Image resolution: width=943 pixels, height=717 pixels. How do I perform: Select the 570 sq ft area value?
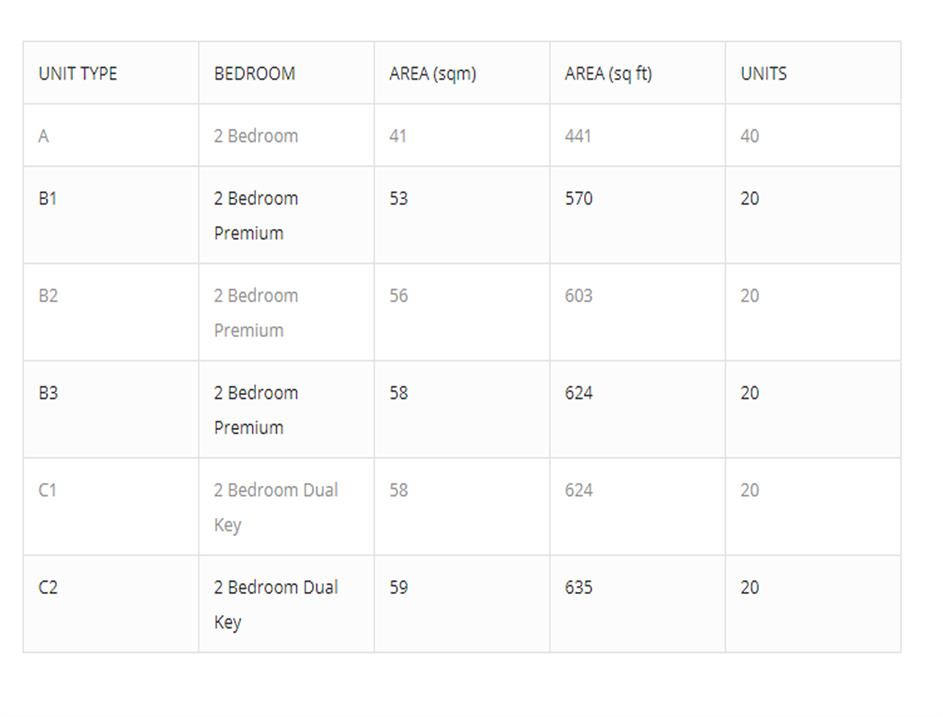[x=578, y=198]
